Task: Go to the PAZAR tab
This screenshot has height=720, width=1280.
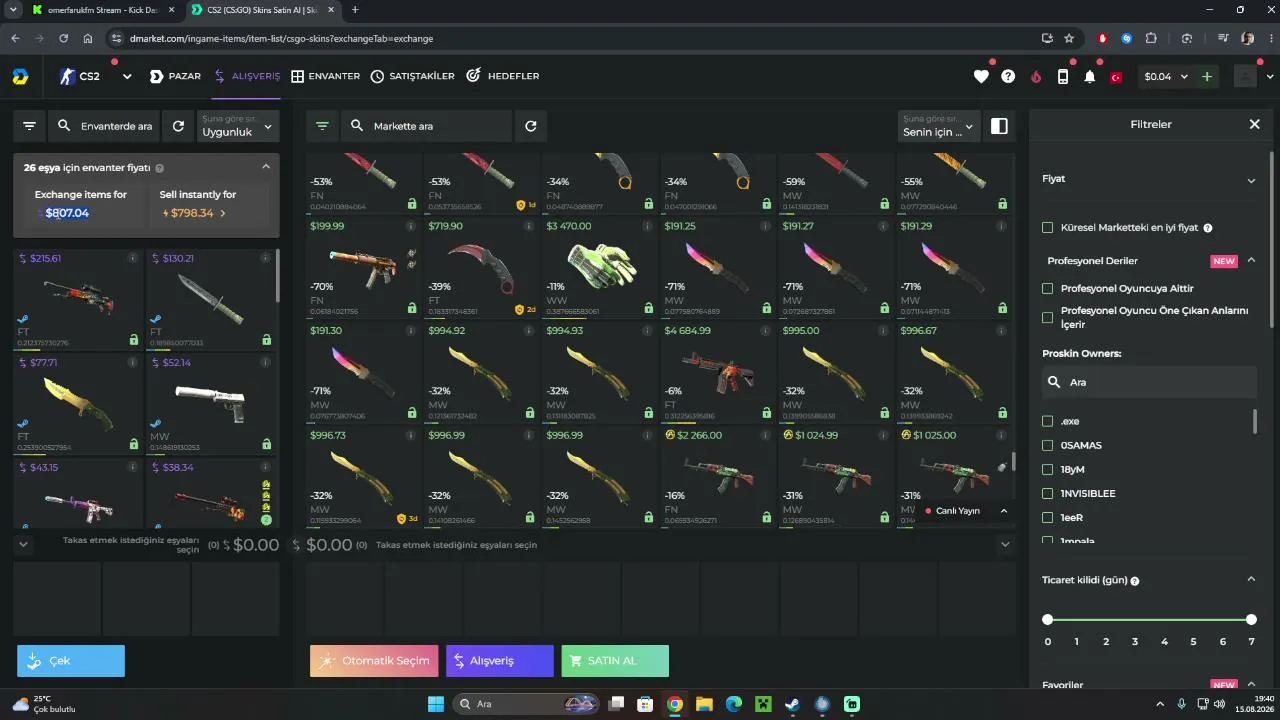Action: pyautogui.click(x=175, y=76)
